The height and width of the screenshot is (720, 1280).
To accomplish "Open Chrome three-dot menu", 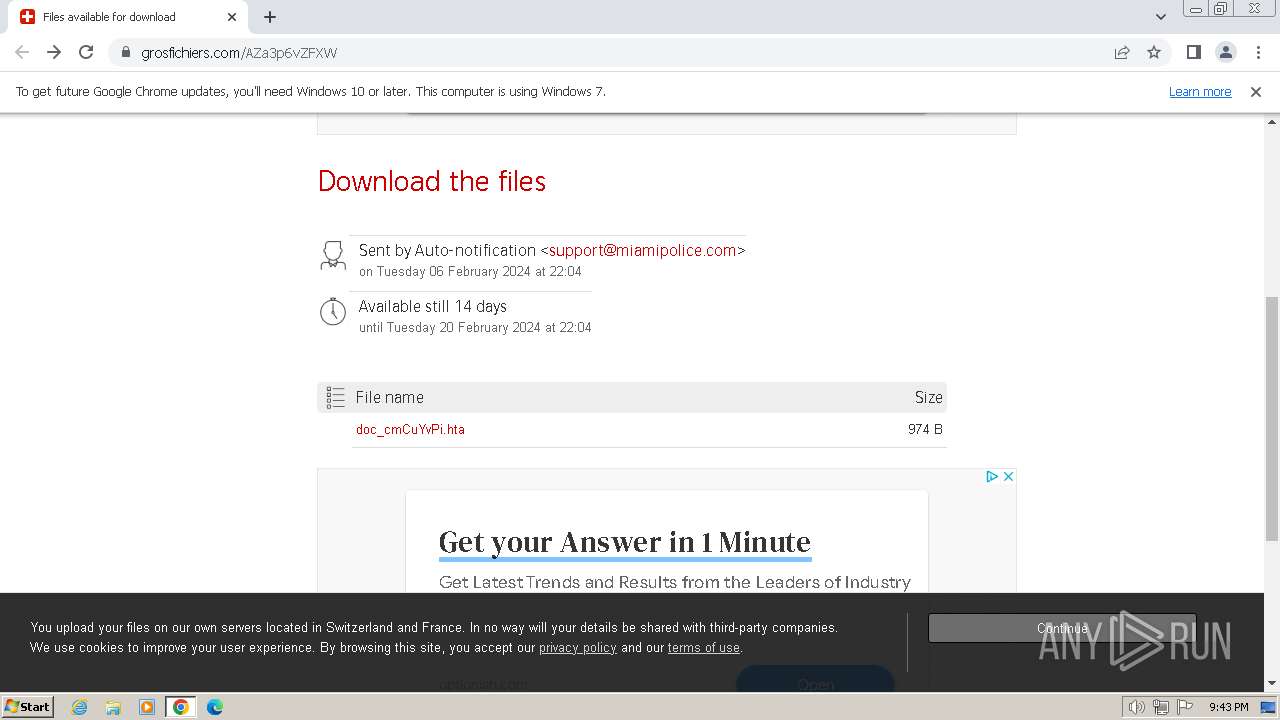I will point(1258,52).
